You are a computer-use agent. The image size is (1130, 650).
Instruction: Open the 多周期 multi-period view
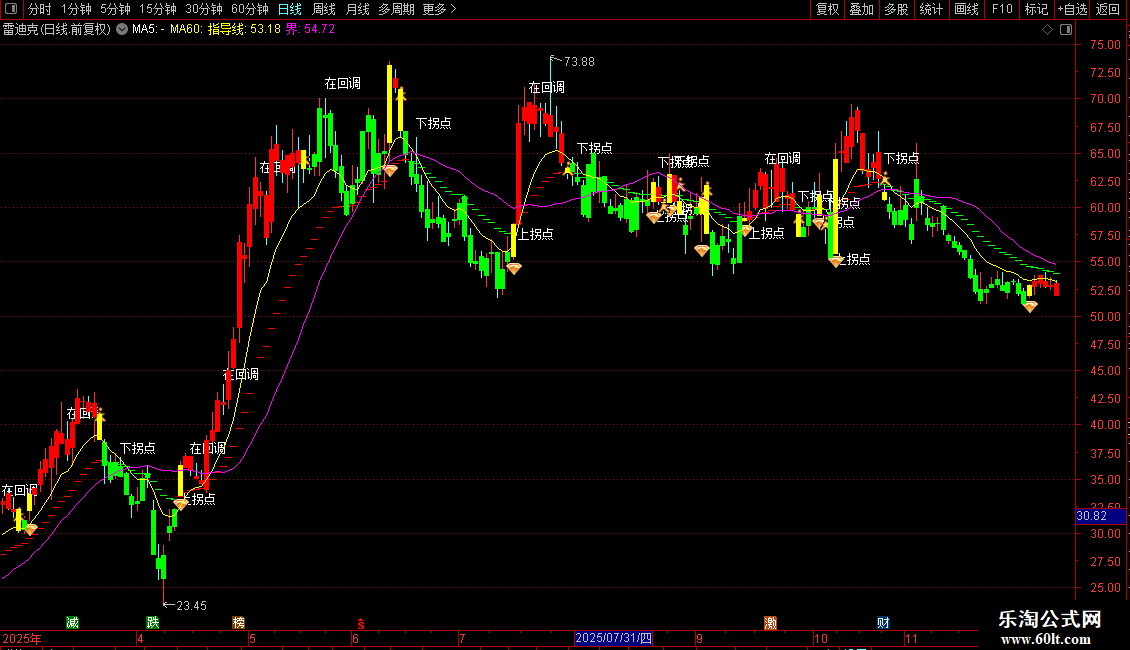pos(396,9)
